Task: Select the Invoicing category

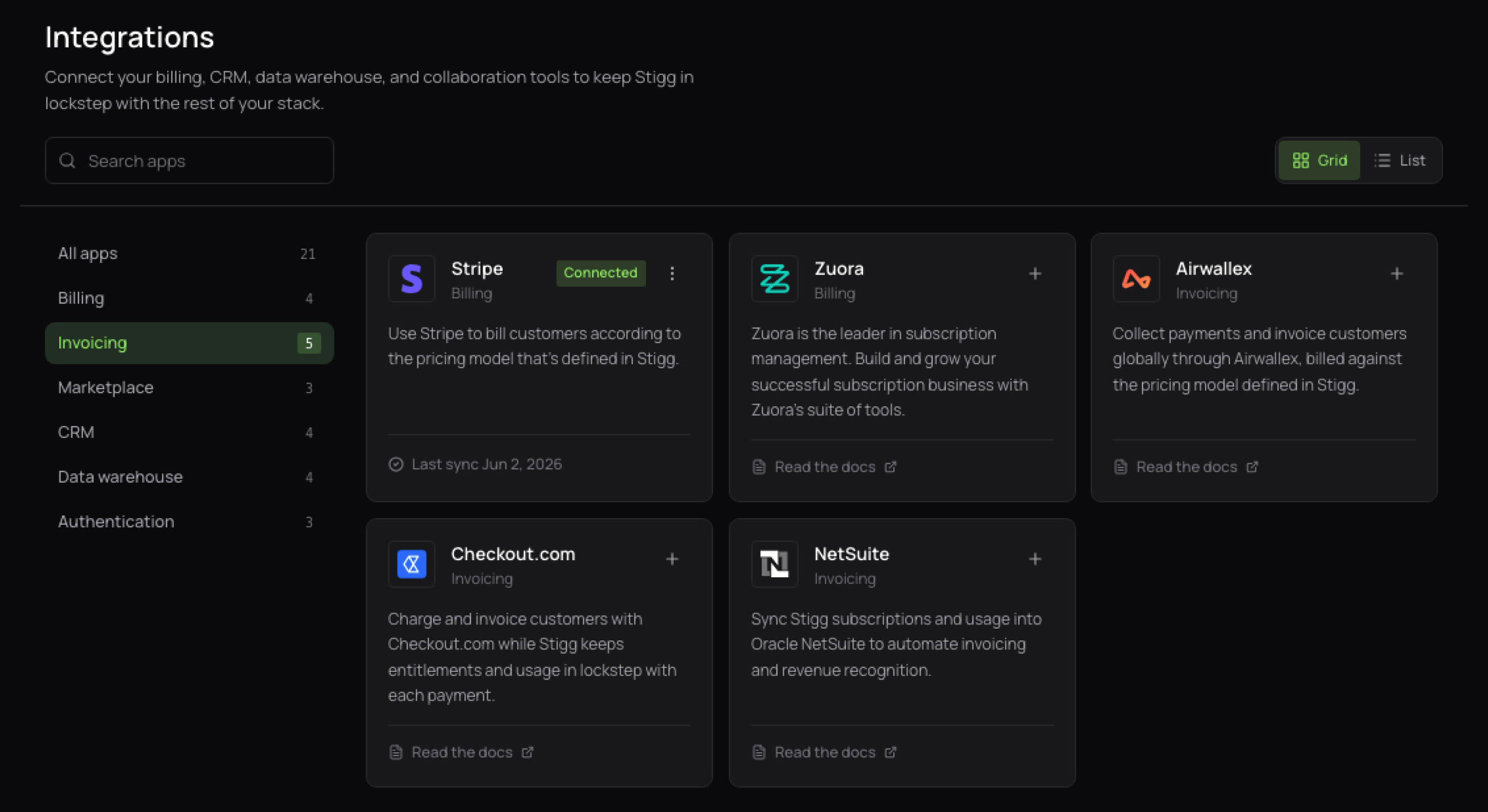Action: [x=189, y=343]
